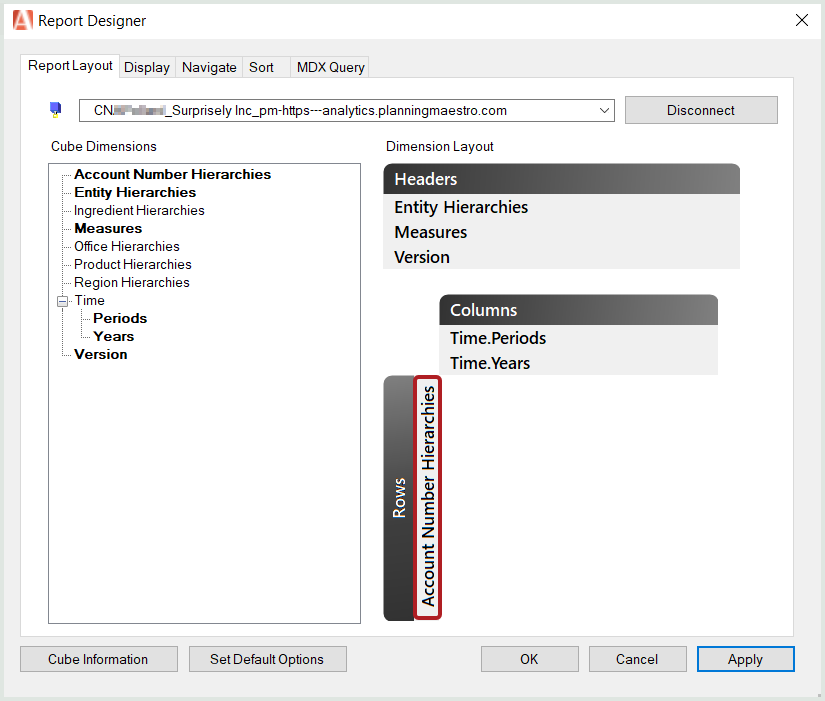This screenshot has height=701, width=825.
Task: Open the Navigate tab
Action: [x=209, y=67]
